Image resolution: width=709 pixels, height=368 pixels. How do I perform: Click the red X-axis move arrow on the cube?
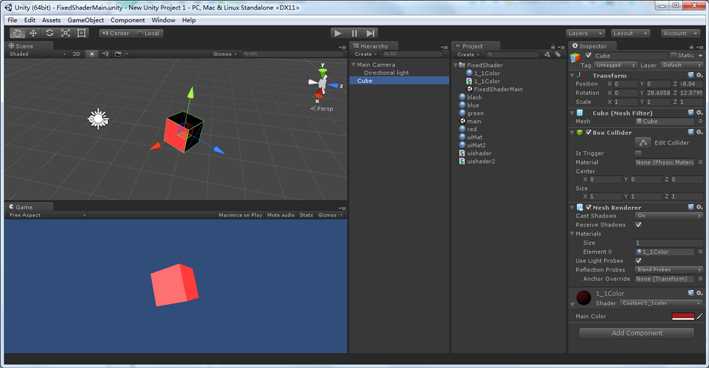pos(155,146)
